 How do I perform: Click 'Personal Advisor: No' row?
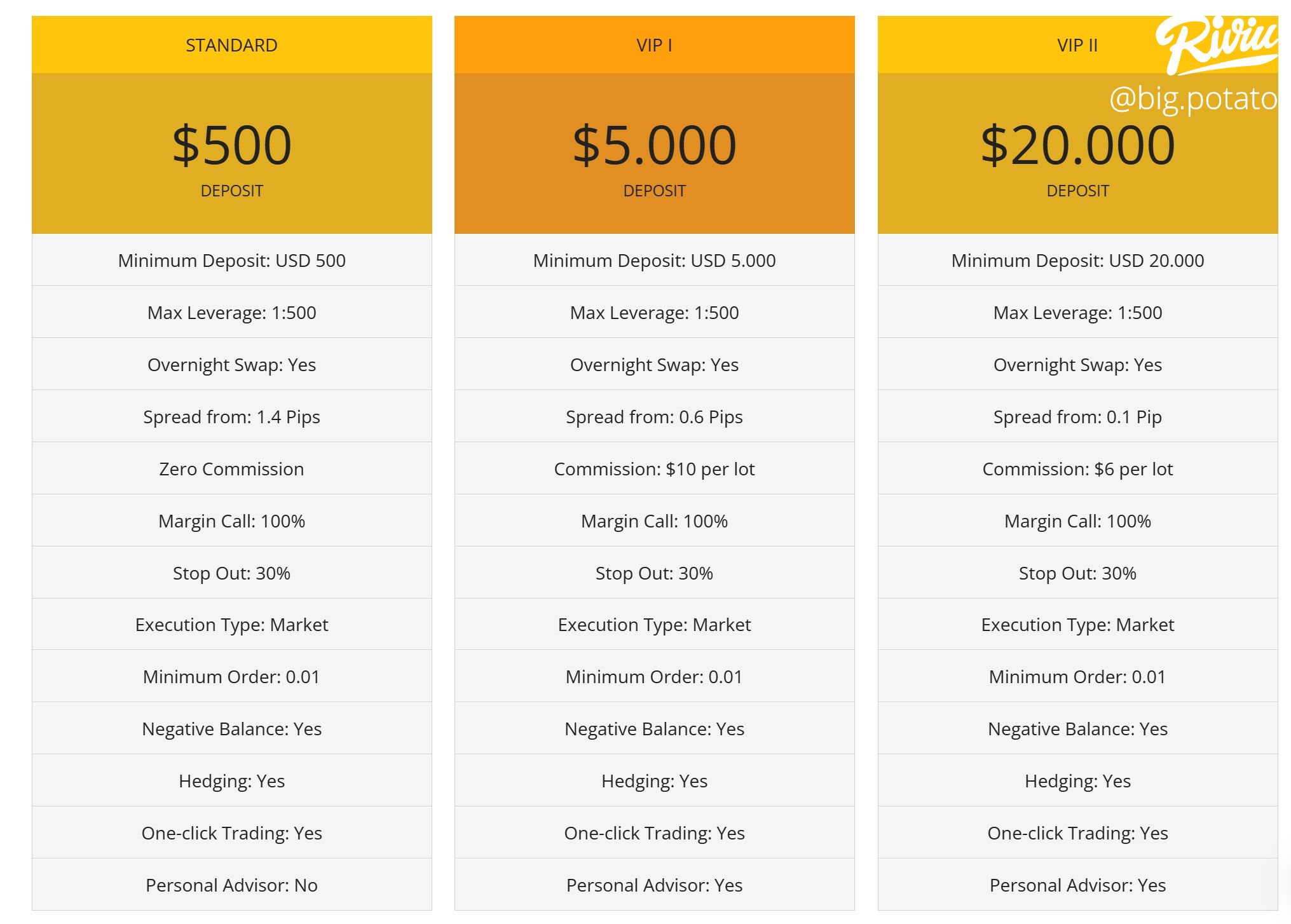pyautogui.click(x=231, y=885)
